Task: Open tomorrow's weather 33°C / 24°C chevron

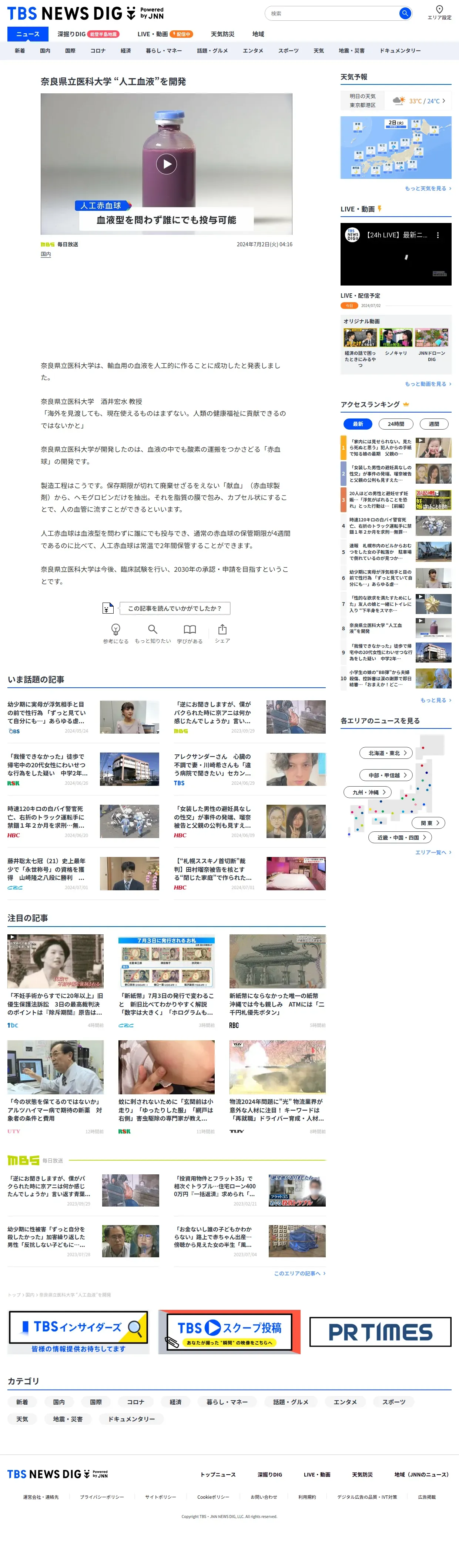Action: pyautogui.click(x=444, y=101)
